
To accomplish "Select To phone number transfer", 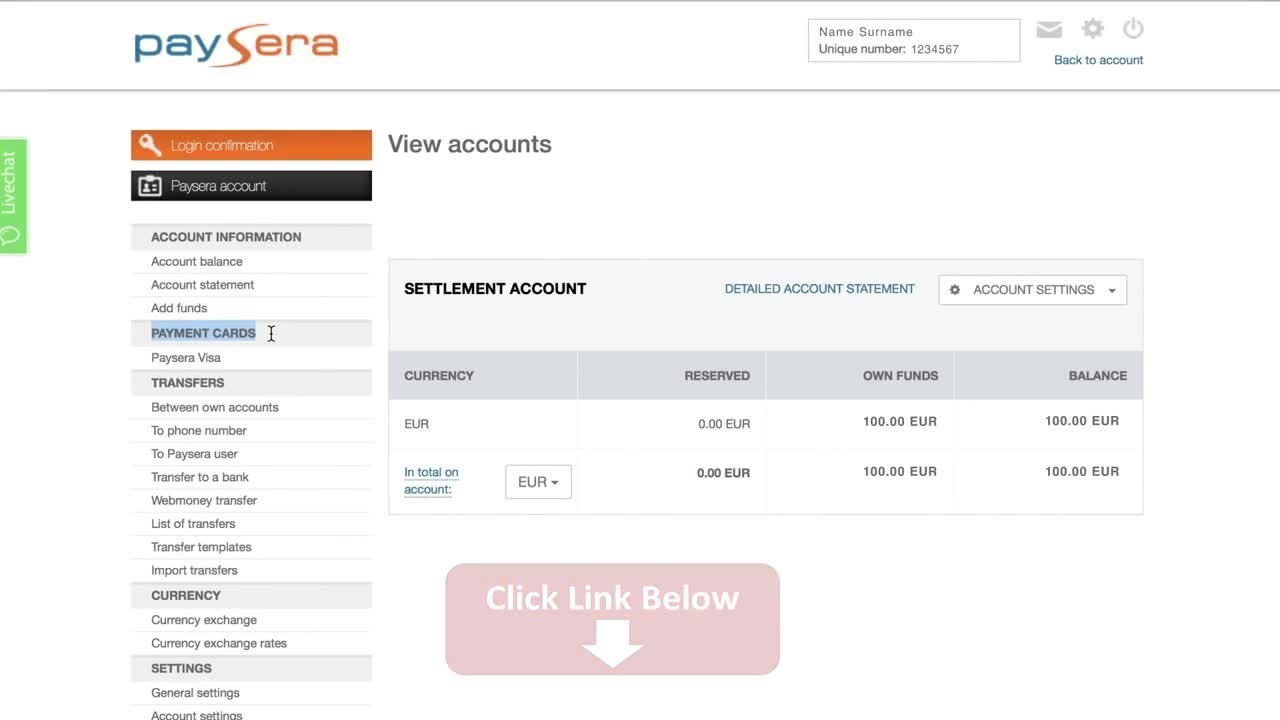I will [x=199, y=431].
